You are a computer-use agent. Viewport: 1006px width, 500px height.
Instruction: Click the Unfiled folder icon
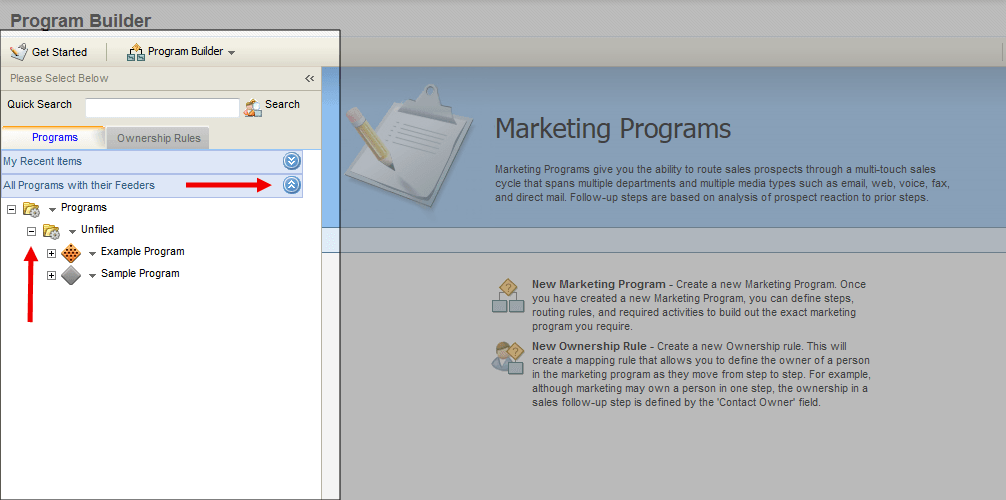pyautogui.click(x=51, y=231)
